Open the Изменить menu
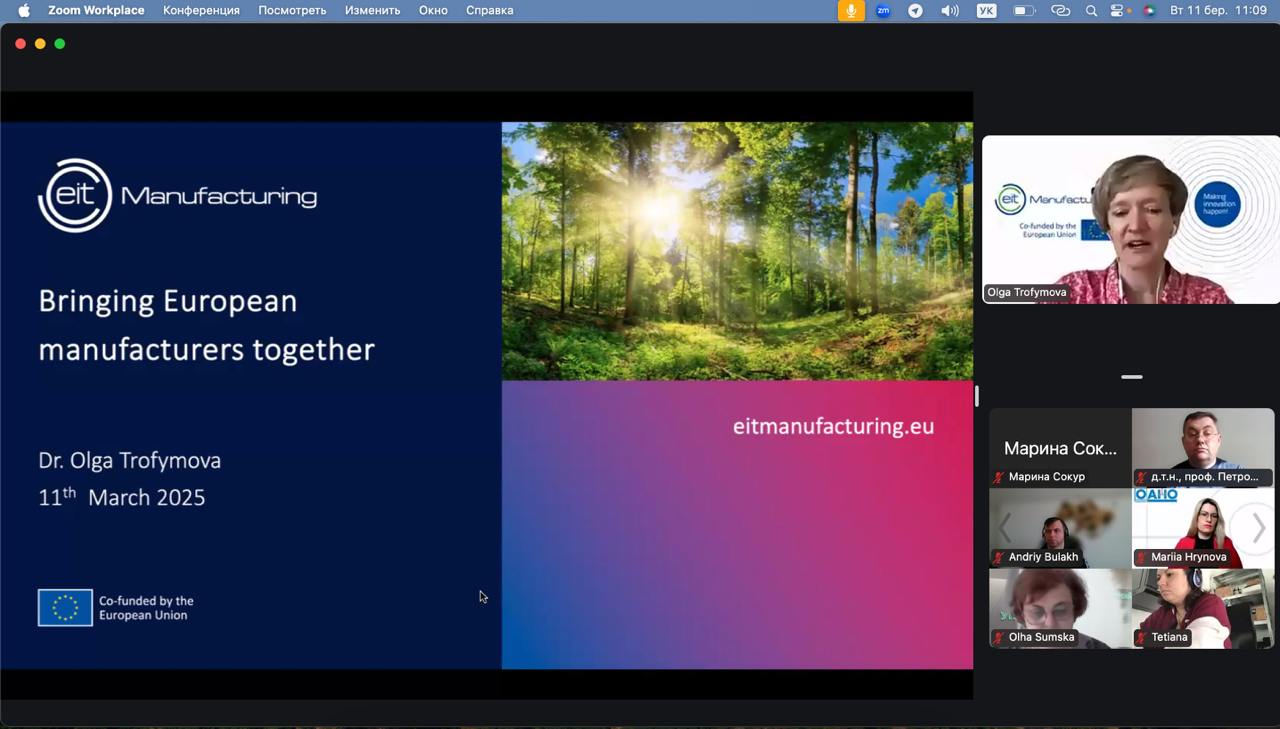 (372, 10)
